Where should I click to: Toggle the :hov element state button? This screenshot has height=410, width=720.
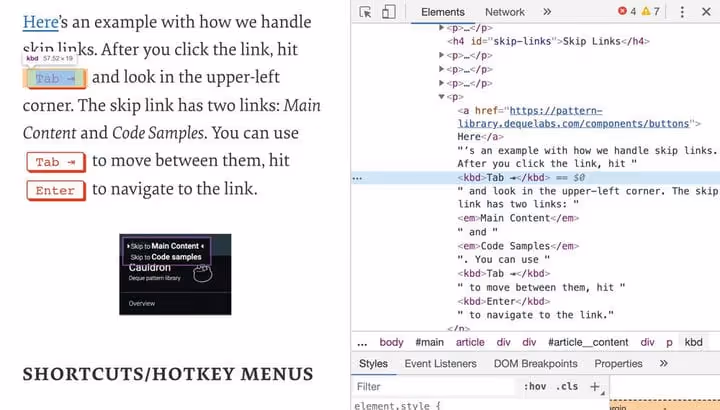535,387
